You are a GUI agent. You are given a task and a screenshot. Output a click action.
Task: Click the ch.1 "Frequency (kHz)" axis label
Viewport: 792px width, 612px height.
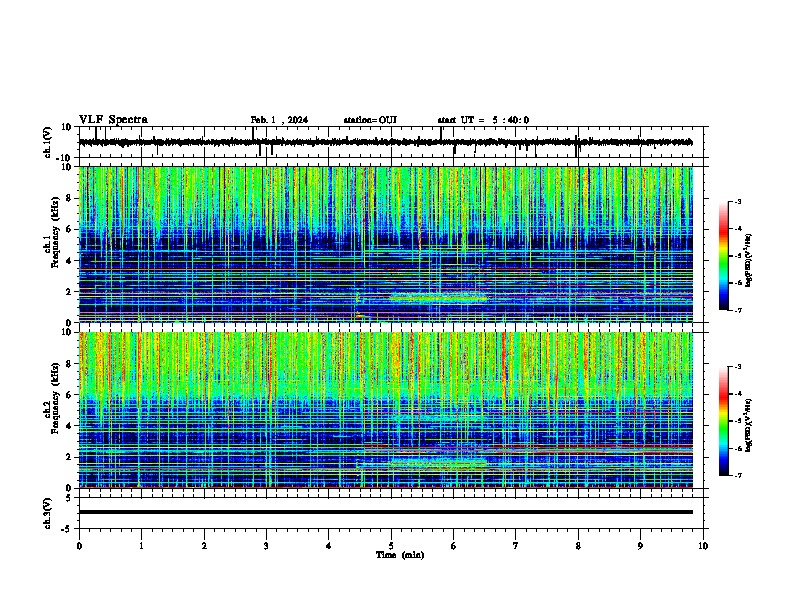pos(55,233)
